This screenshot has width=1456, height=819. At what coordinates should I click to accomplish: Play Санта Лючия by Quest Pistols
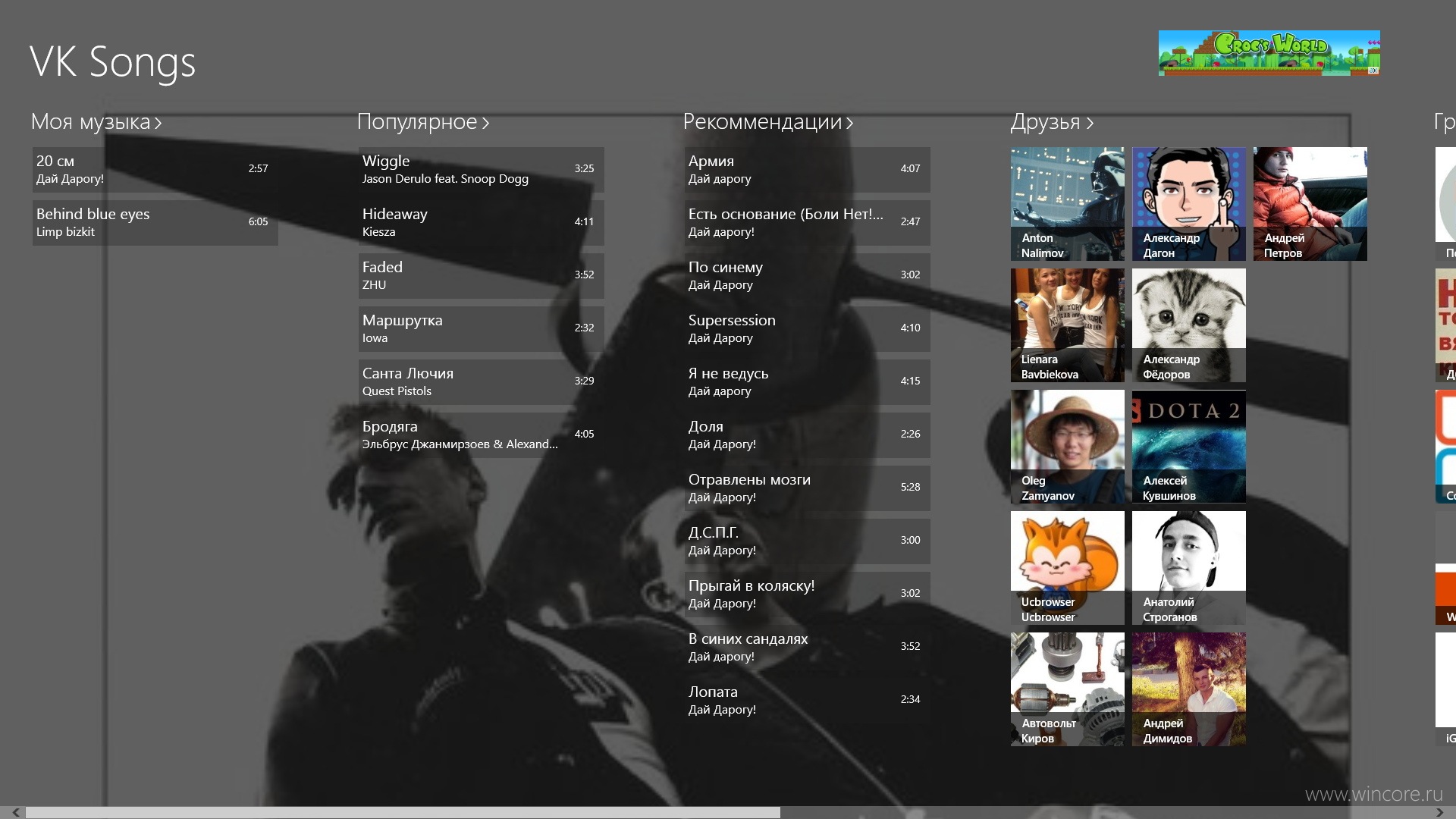481,381
